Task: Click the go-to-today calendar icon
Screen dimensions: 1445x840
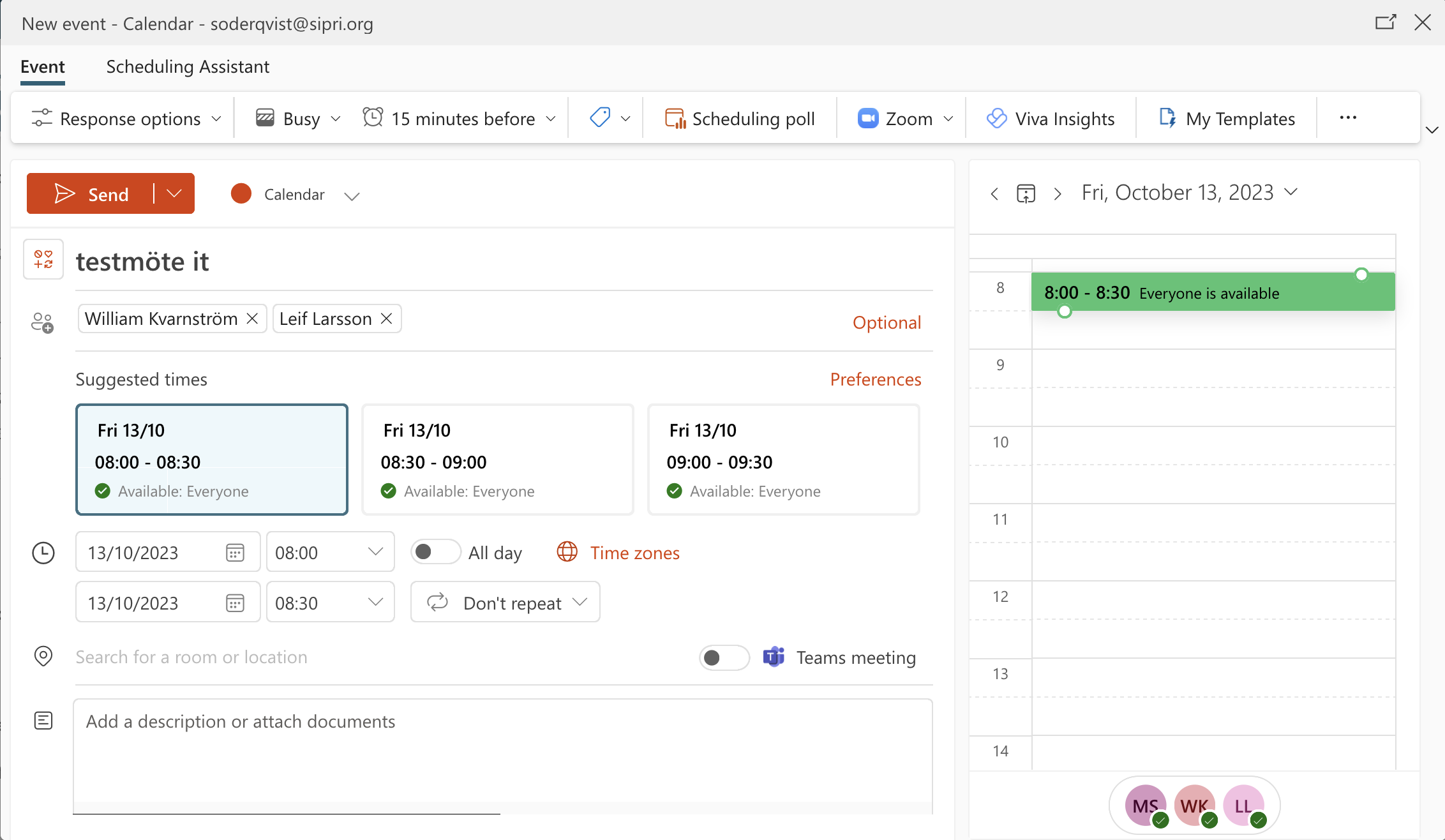Action: pyautogui.click(x=1026, y=193)
